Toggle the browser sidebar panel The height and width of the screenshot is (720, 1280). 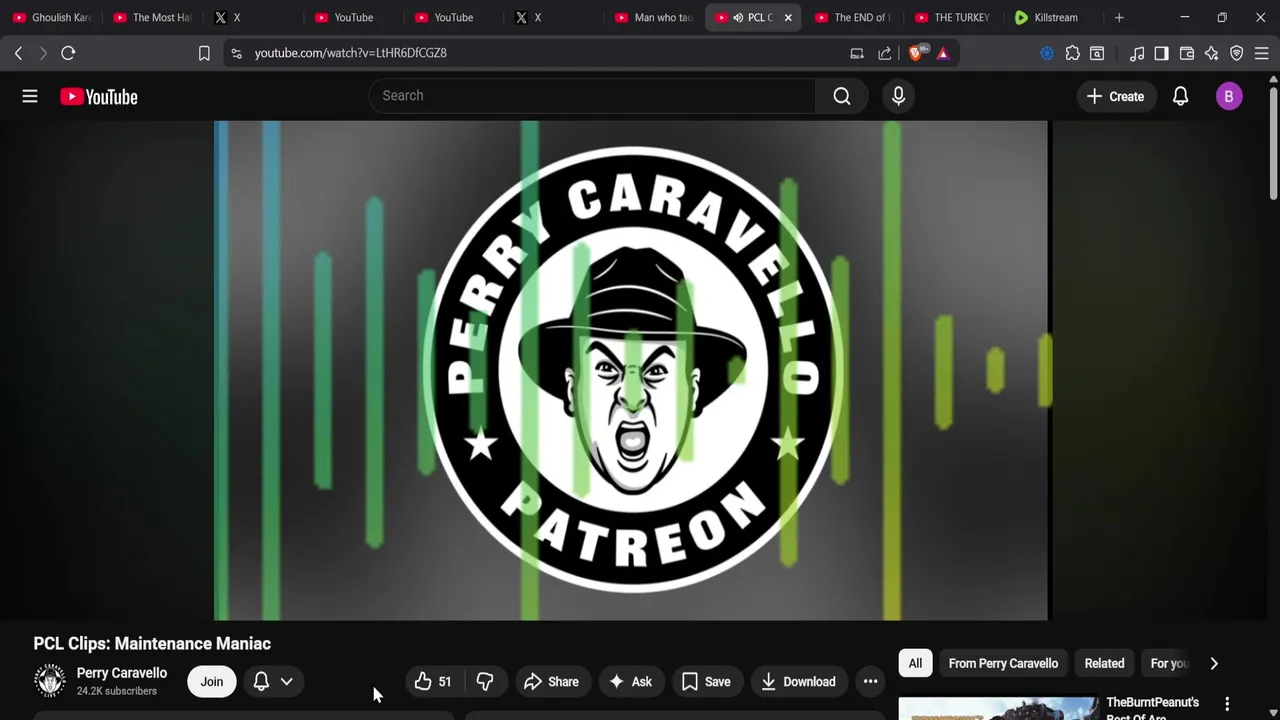1161,53
